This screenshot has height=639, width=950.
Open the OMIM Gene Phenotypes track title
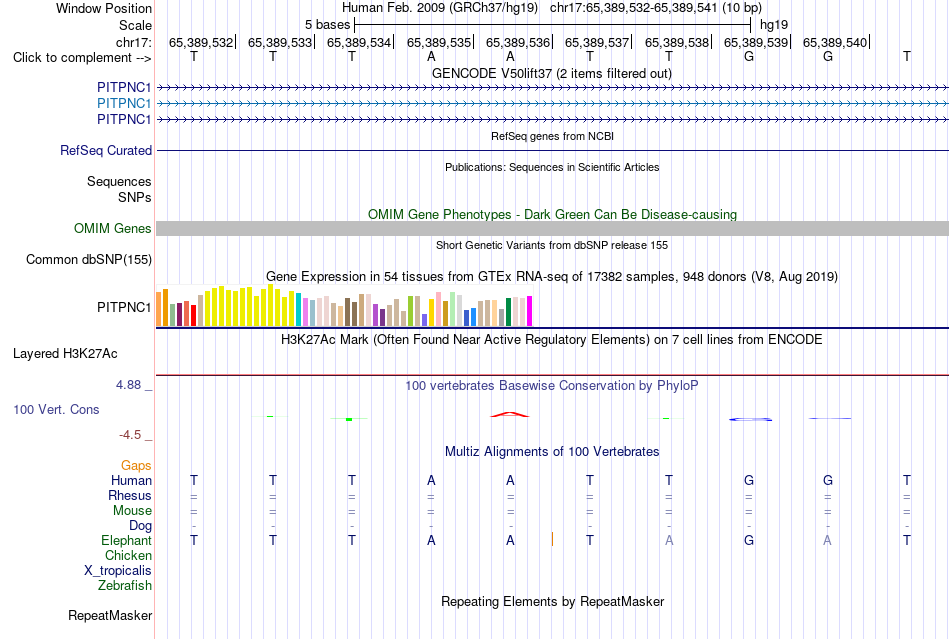[552, 214]
